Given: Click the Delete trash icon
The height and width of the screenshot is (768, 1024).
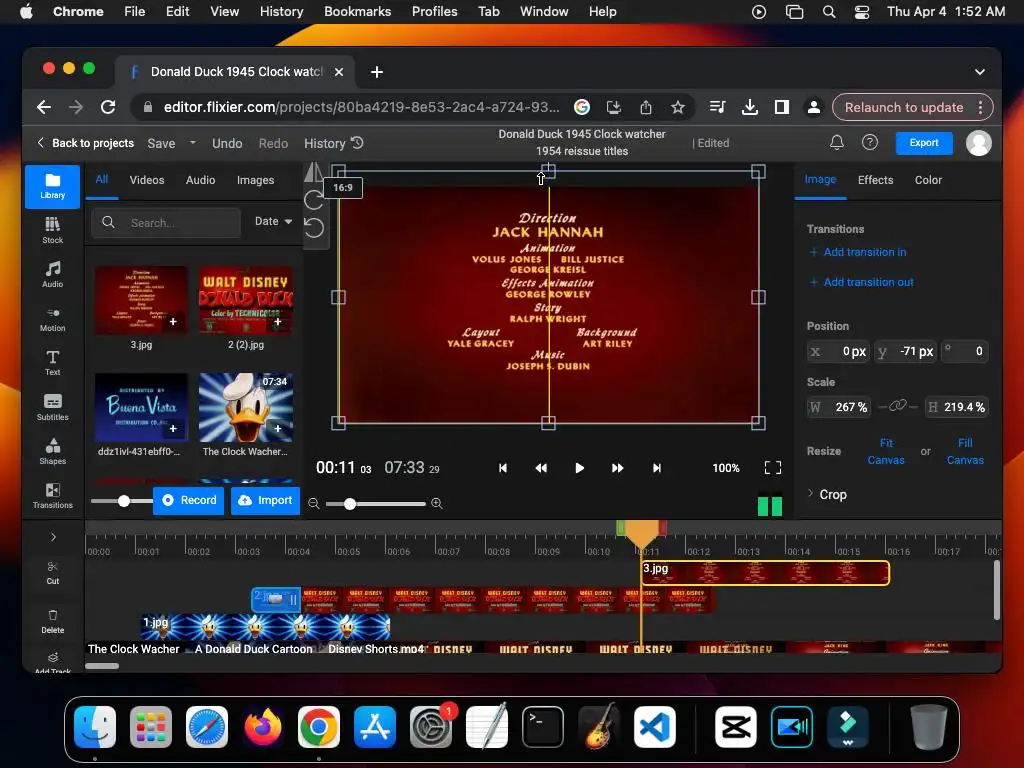Looking at the screenshot, I should click(52, 622).
